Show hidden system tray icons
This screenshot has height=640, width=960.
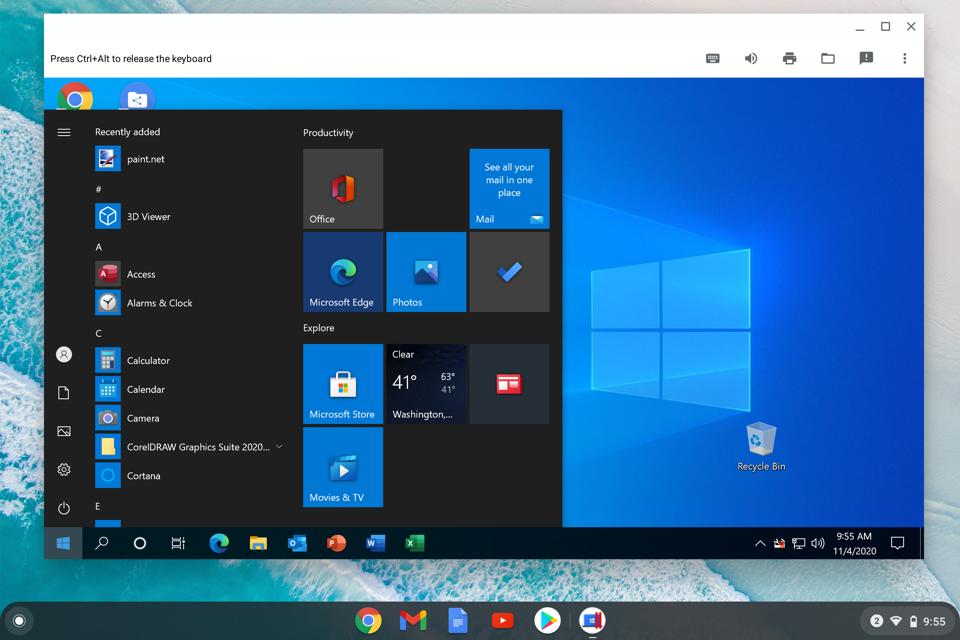tap(760, 544)
